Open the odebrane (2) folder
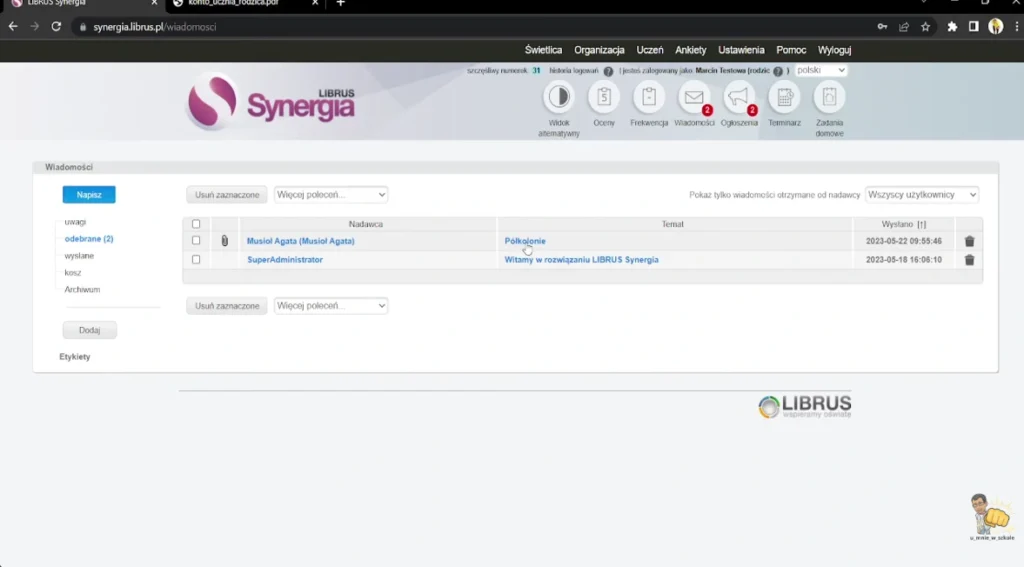The height and width of the screenshot is (567, 1024). point(89,239)
